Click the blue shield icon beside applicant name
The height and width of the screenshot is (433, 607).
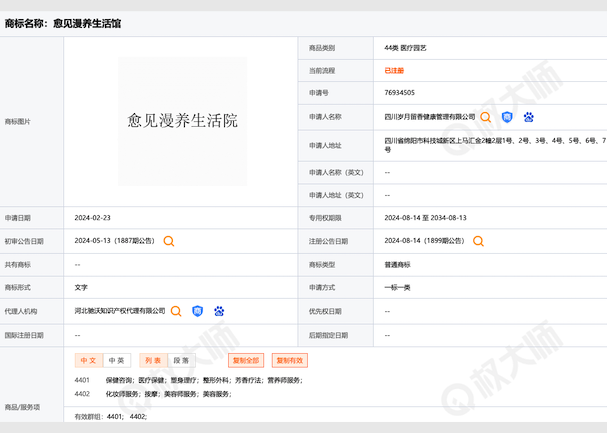click(507, 117)
